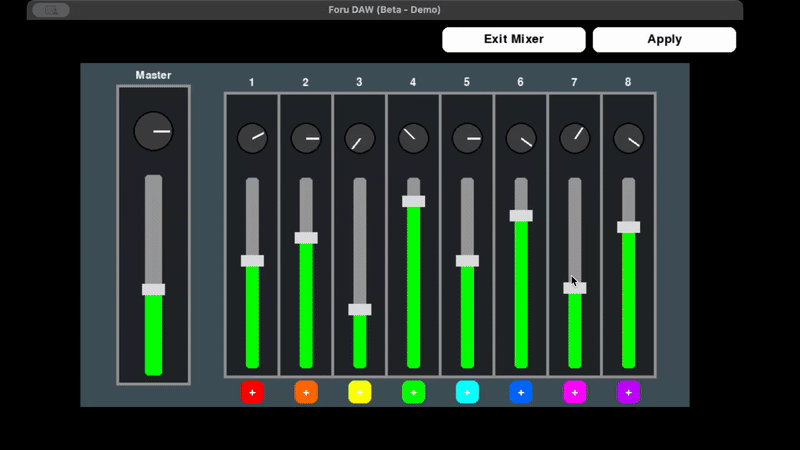Click the channel 1 fader handle

click(253, 261)
